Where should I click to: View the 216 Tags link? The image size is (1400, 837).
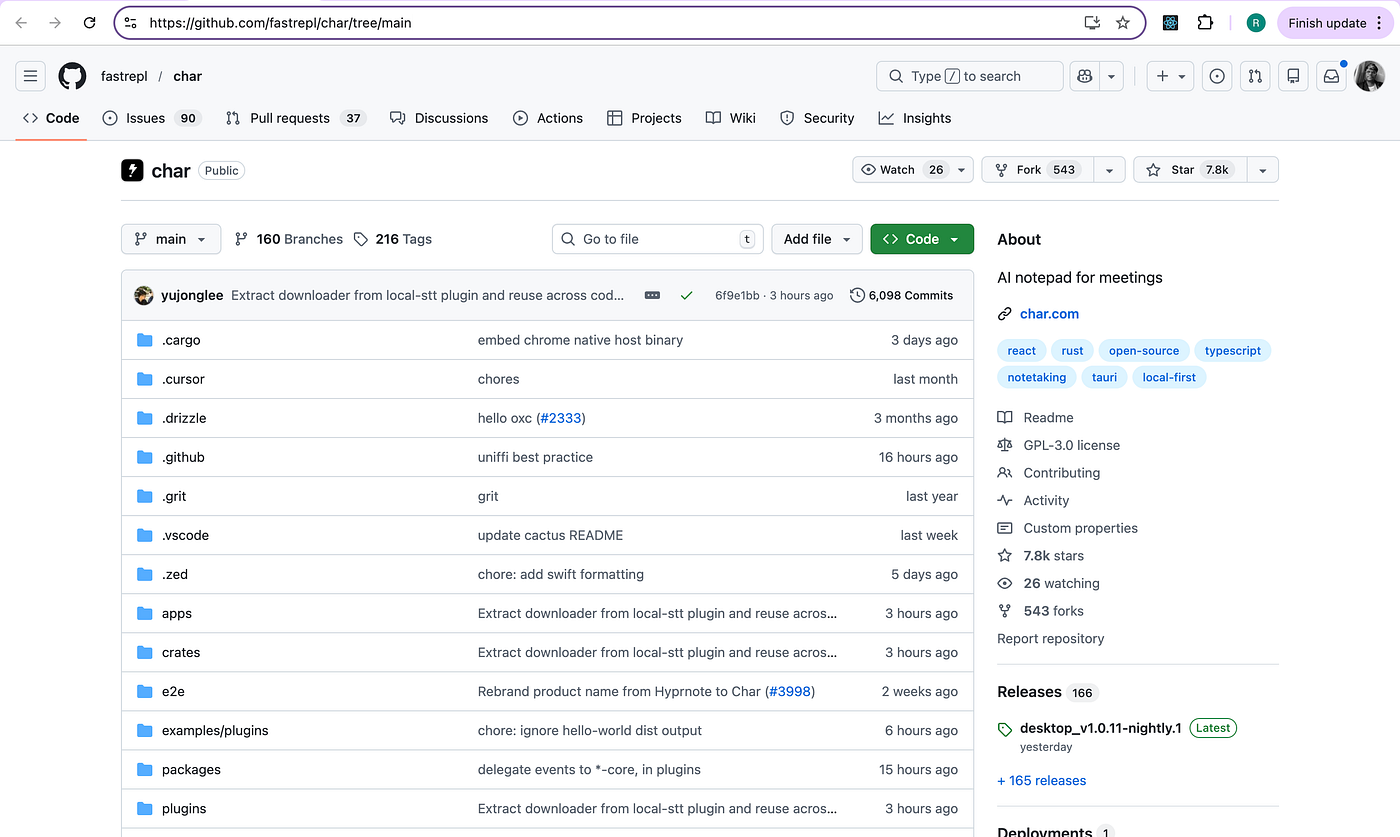point(394,239)
